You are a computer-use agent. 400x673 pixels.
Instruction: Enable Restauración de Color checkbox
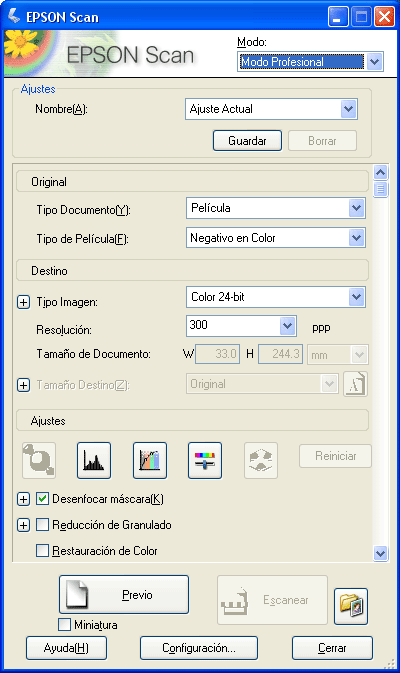coord(42,550)
